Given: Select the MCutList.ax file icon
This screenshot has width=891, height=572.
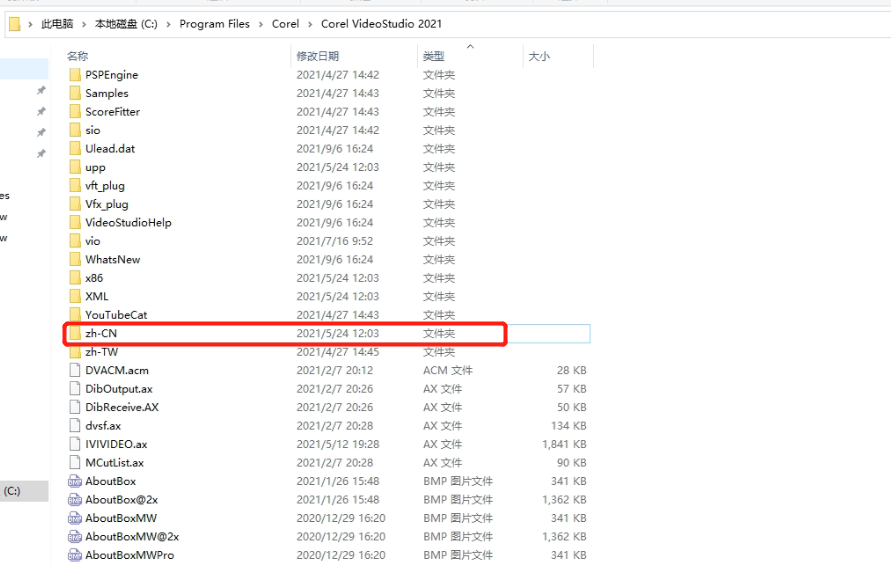Looking at the screenshot, I should tap(75, 463).
